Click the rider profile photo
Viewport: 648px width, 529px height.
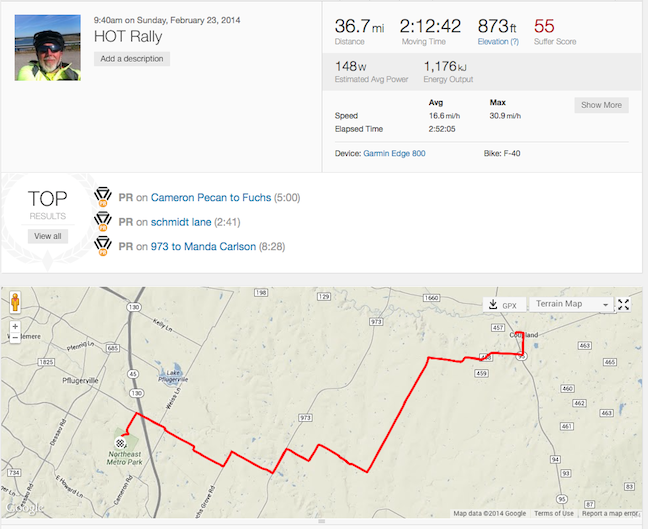48,48
